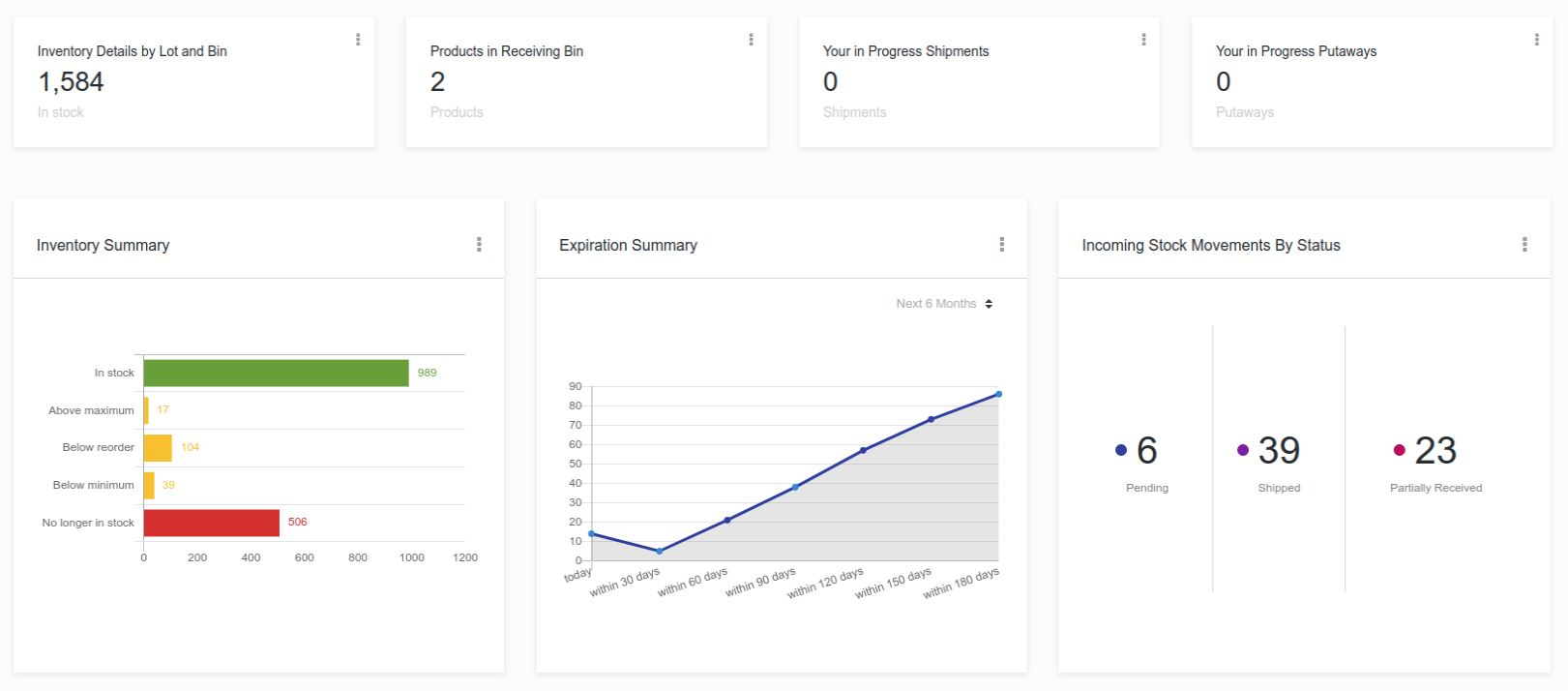Click the green In stock bar

(x=276, y=373)
